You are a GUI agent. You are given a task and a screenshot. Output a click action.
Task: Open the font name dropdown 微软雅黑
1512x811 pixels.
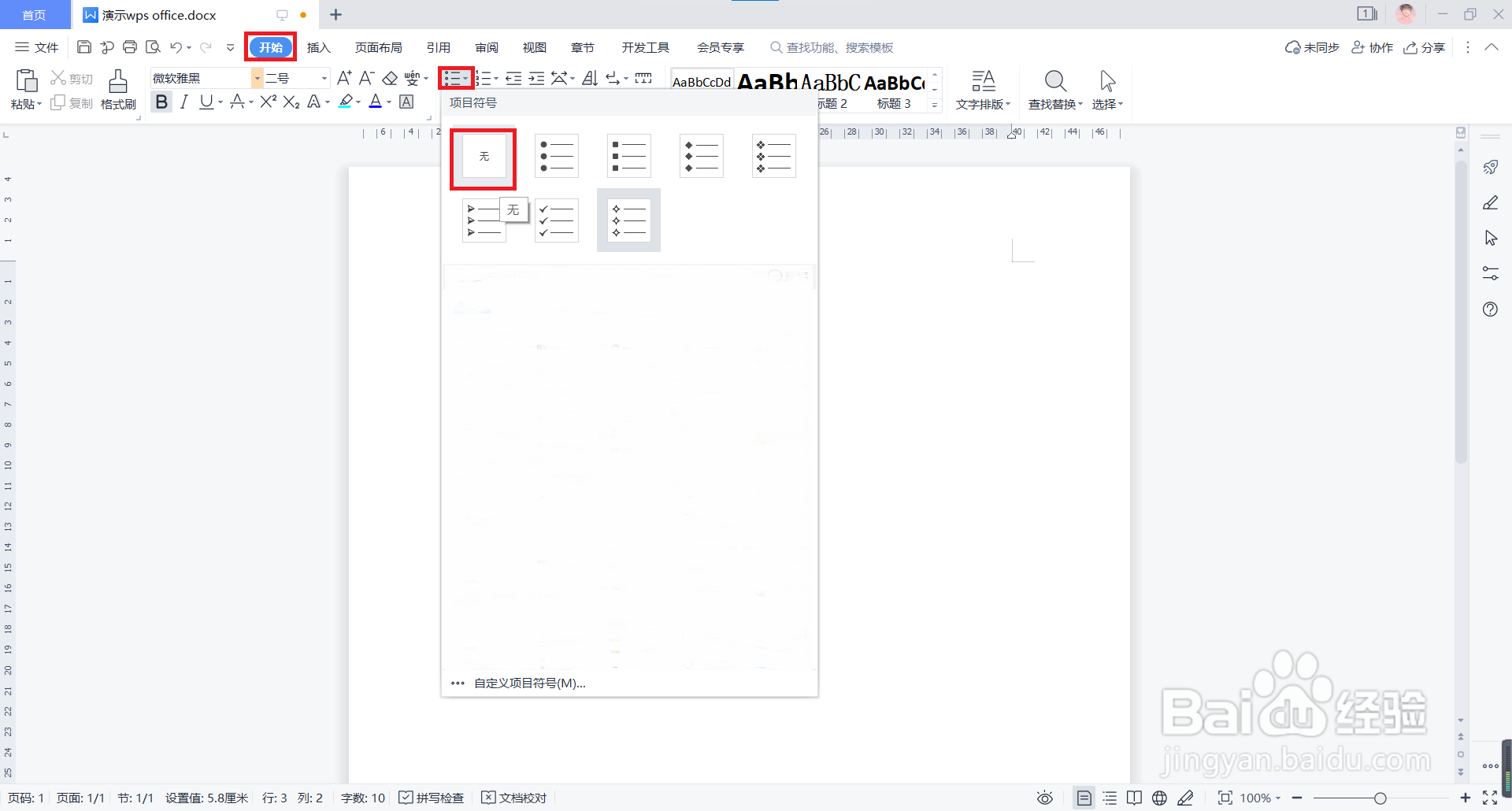[257, 78]
